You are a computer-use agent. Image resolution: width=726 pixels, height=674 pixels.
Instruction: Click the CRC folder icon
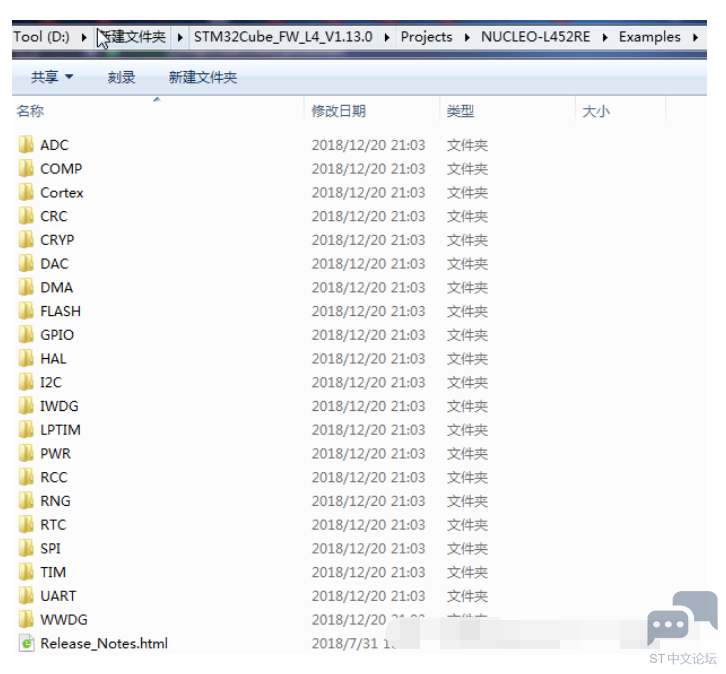point(26,216)
